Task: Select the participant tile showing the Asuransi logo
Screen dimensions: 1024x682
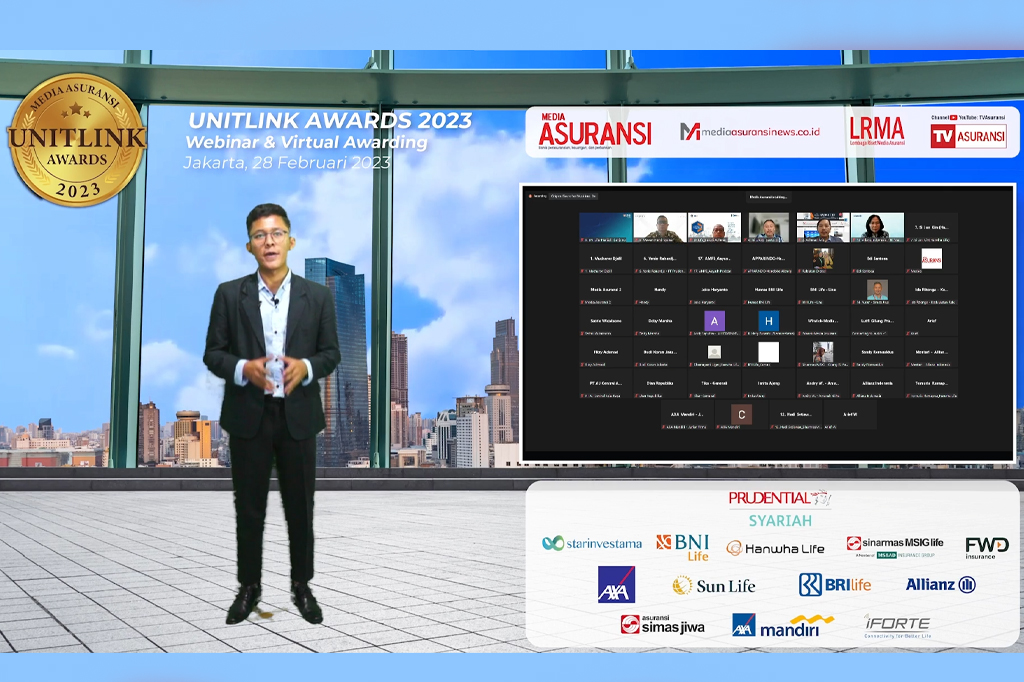Action: 931,259
